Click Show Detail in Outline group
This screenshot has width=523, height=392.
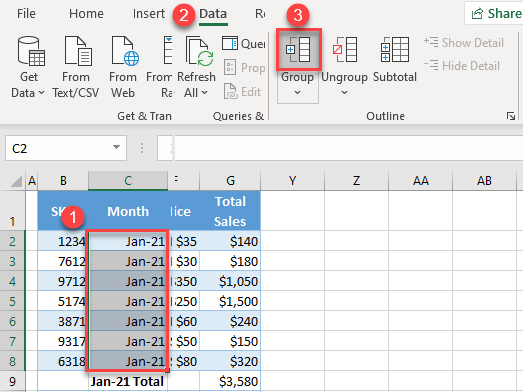464,43
